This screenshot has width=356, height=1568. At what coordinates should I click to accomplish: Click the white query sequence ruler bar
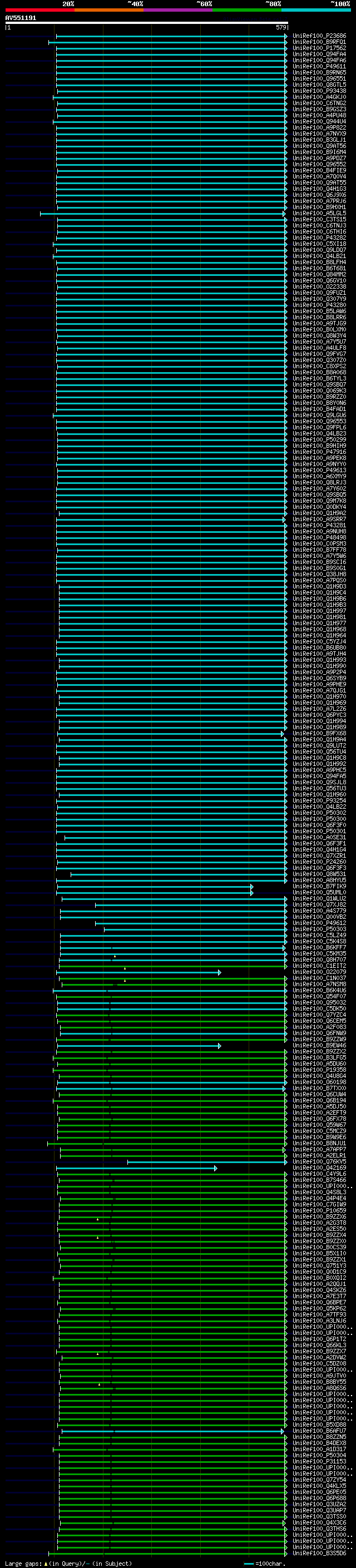[x=147, y=23]
